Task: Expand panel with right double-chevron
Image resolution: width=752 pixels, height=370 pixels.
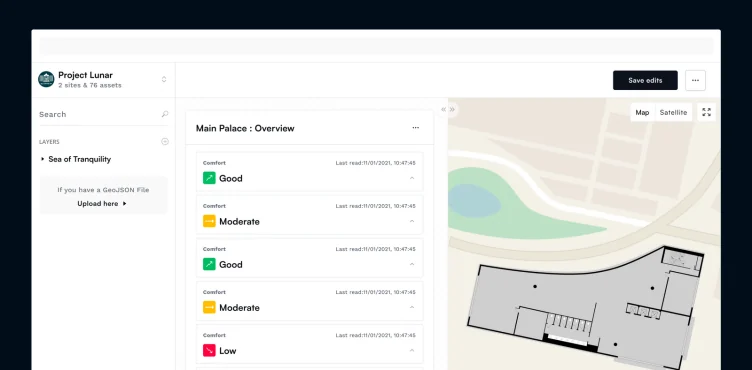Action: click(452, 109)
